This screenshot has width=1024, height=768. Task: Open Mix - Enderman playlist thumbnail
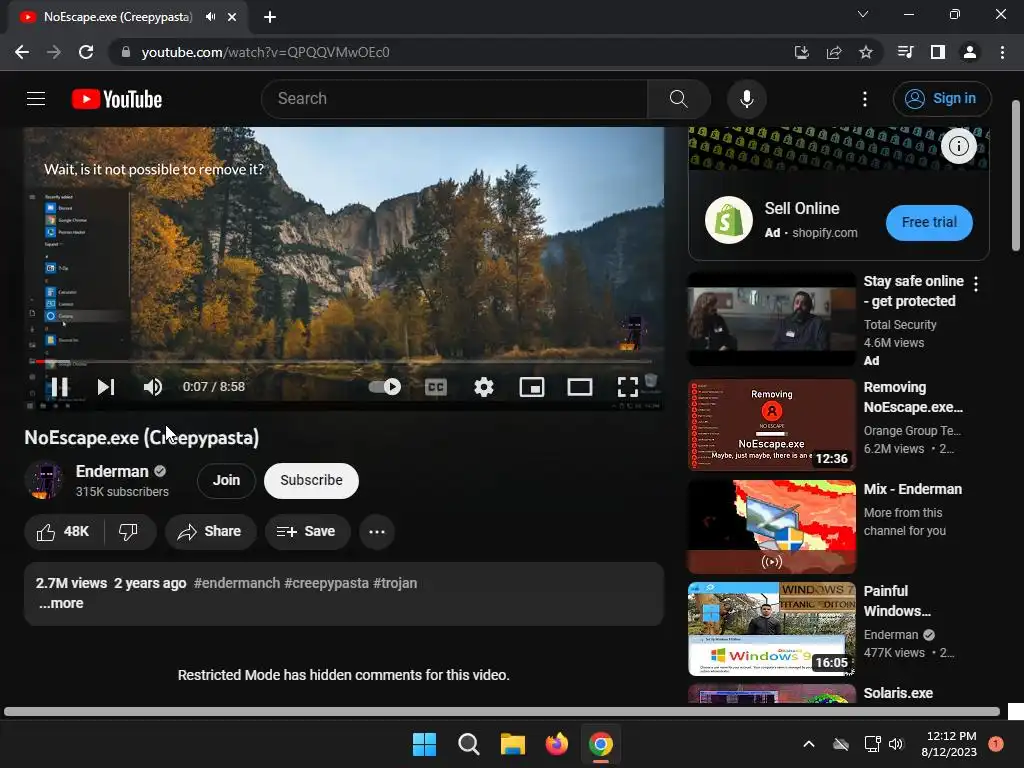coord(772,527)
